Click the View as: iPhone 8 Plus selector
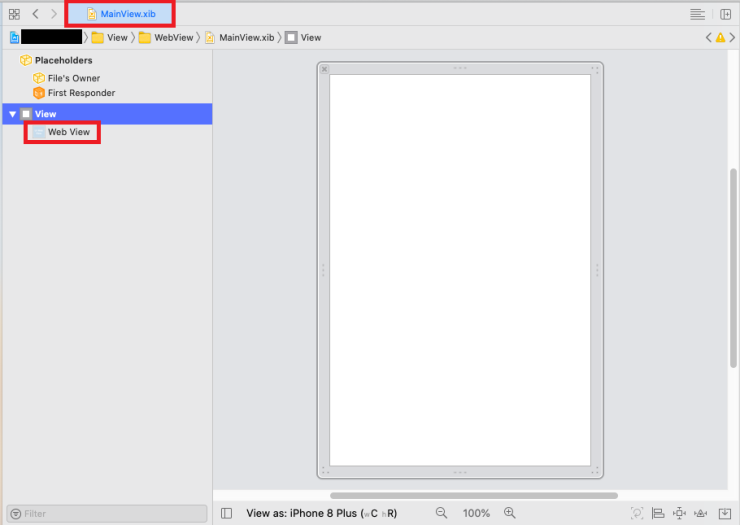The image size is (740, 525). coord(321,513)
